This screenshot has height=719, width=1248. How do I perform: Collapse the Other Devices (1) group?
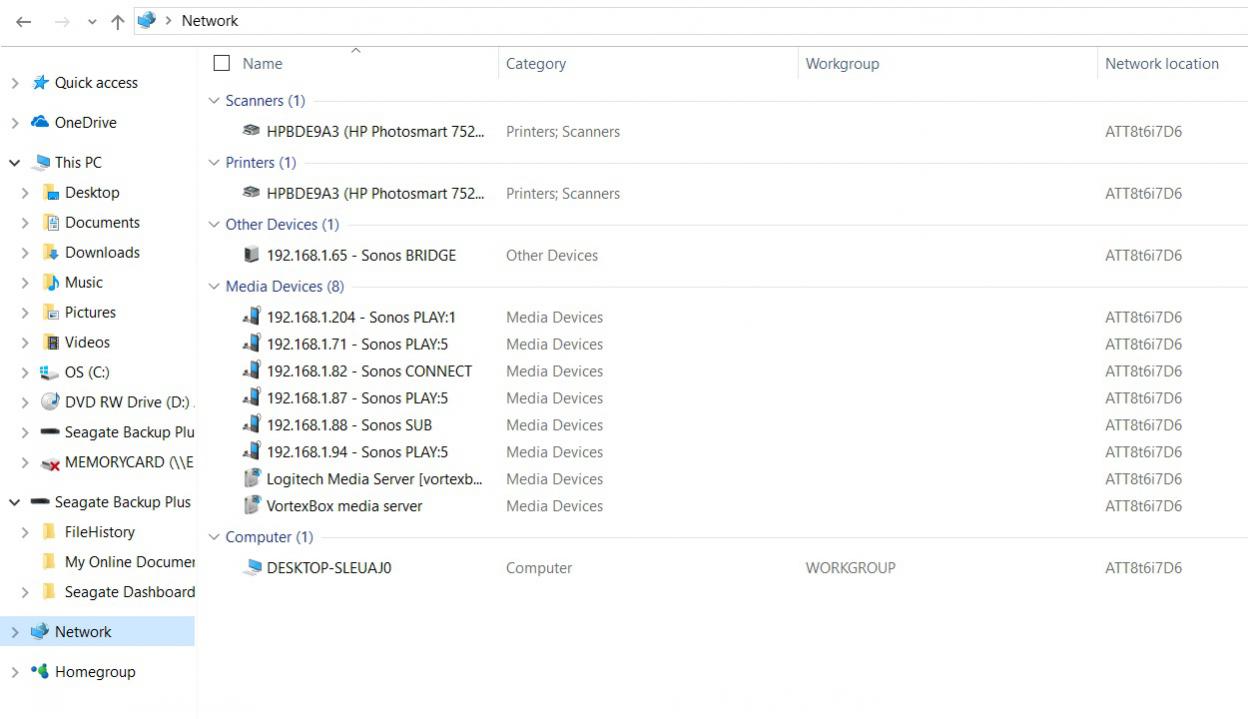(214, 224)
